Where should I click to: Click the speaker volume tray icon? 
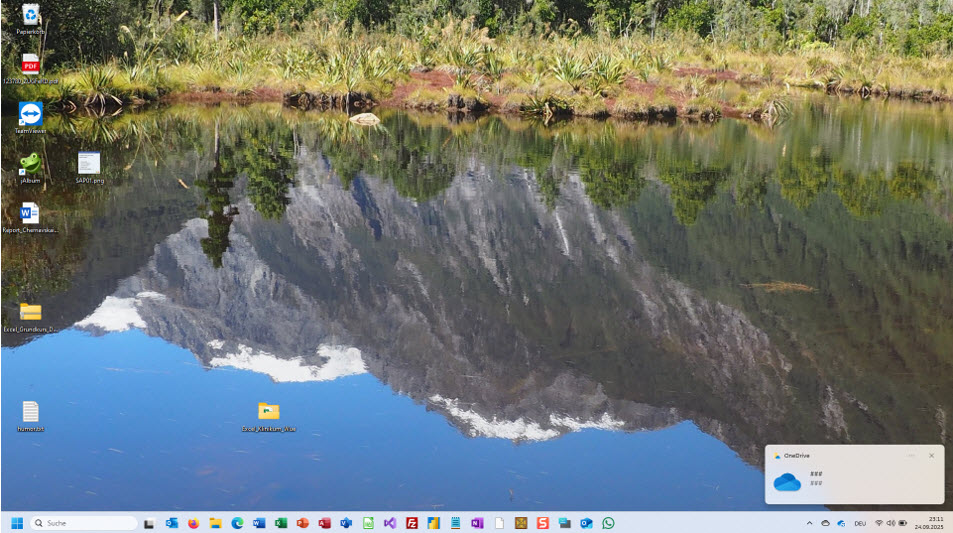890,523
